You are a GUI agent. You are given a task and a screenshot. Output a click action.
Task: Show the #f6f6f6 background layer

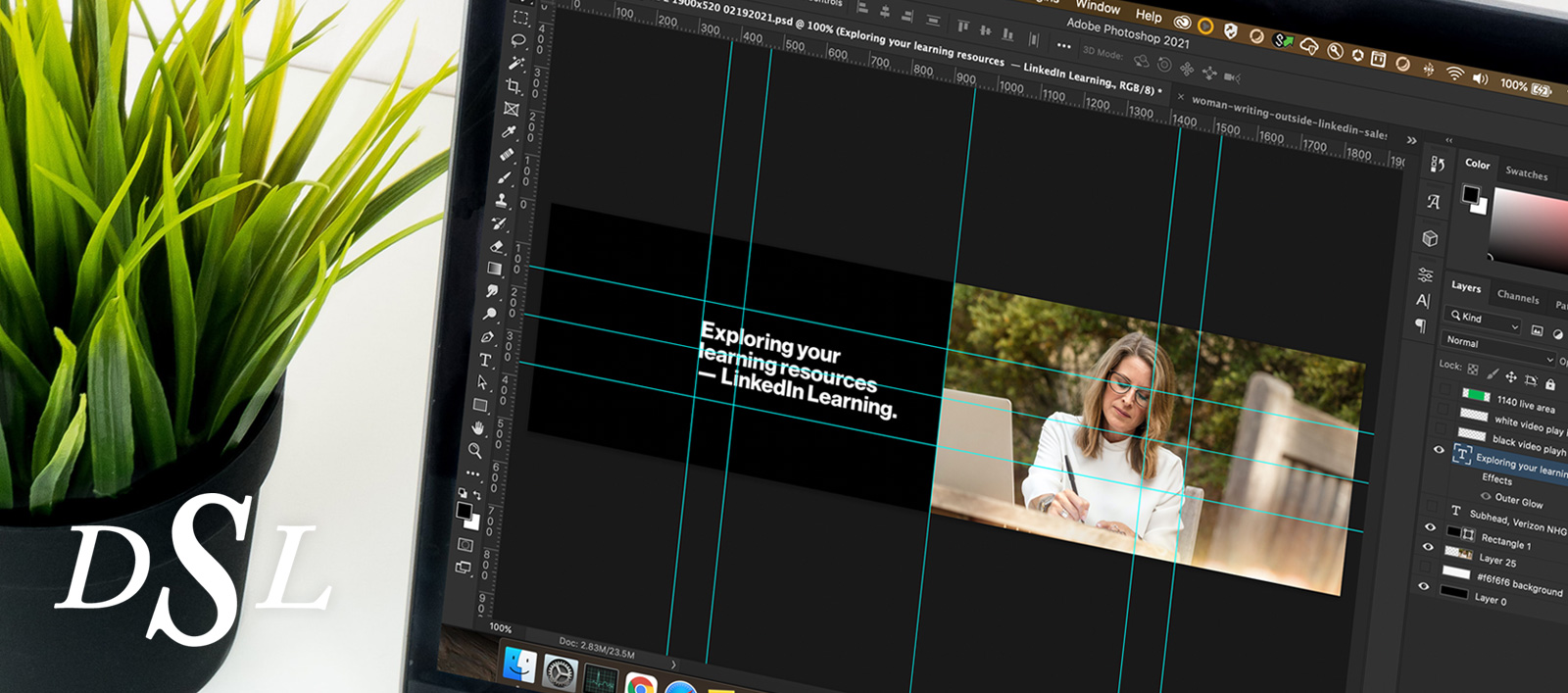coord(1425,566)
